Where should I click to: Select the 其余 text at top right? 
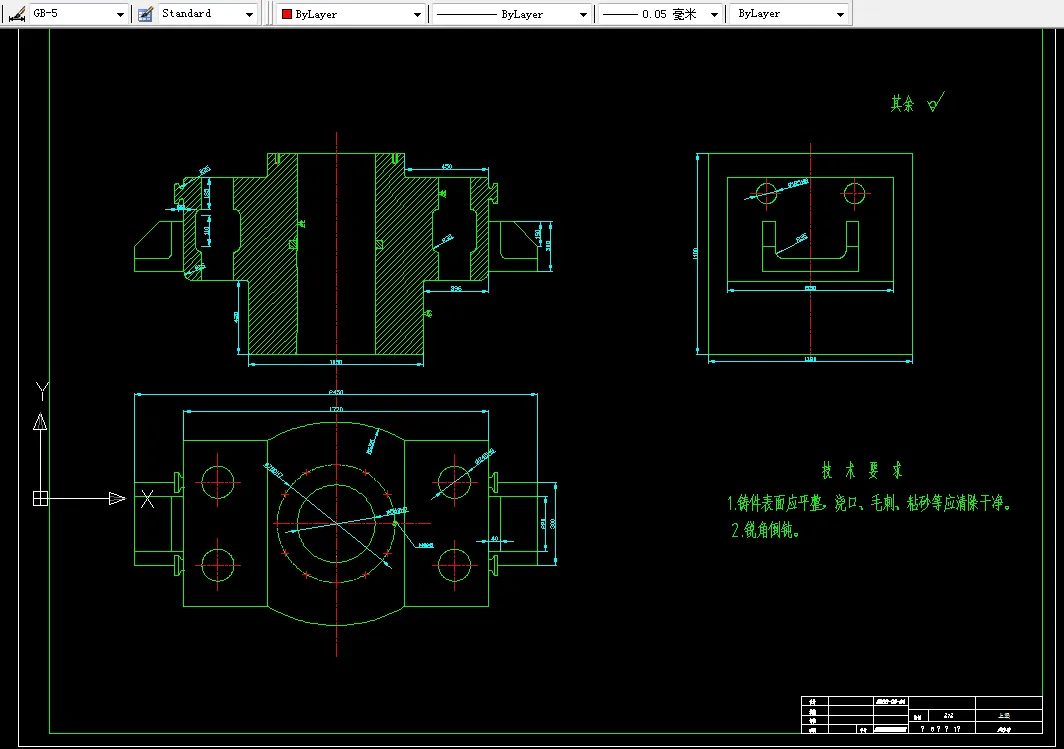[x=902, y=104]
